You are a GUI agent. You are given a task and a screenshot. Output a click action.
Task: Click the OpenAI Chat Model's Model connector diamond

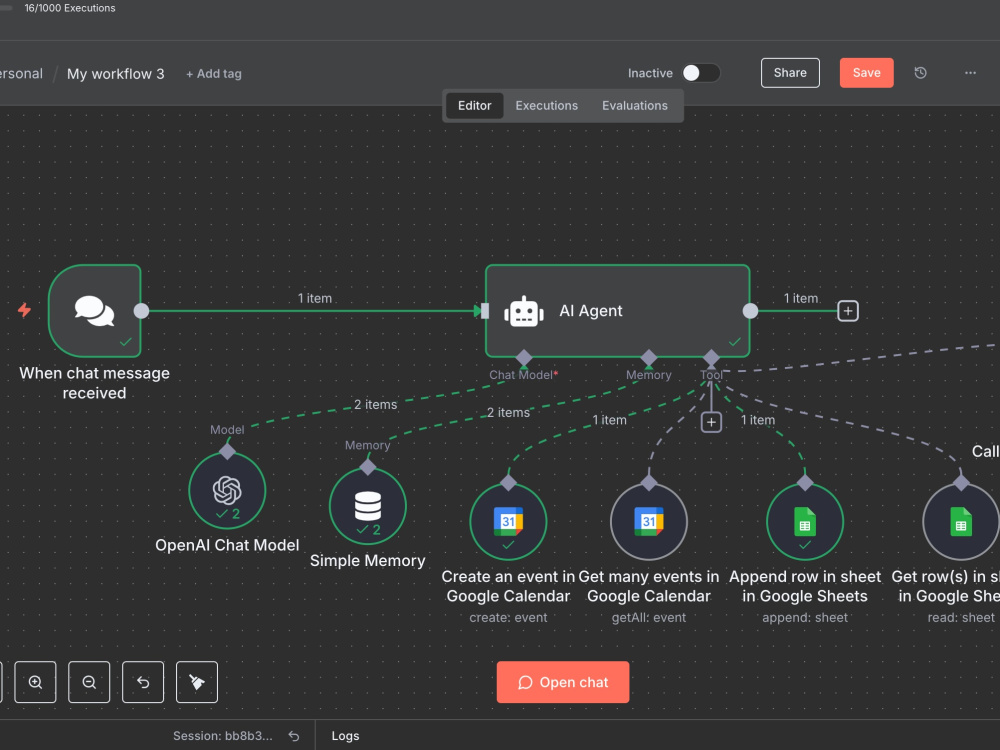coord(227,452)
